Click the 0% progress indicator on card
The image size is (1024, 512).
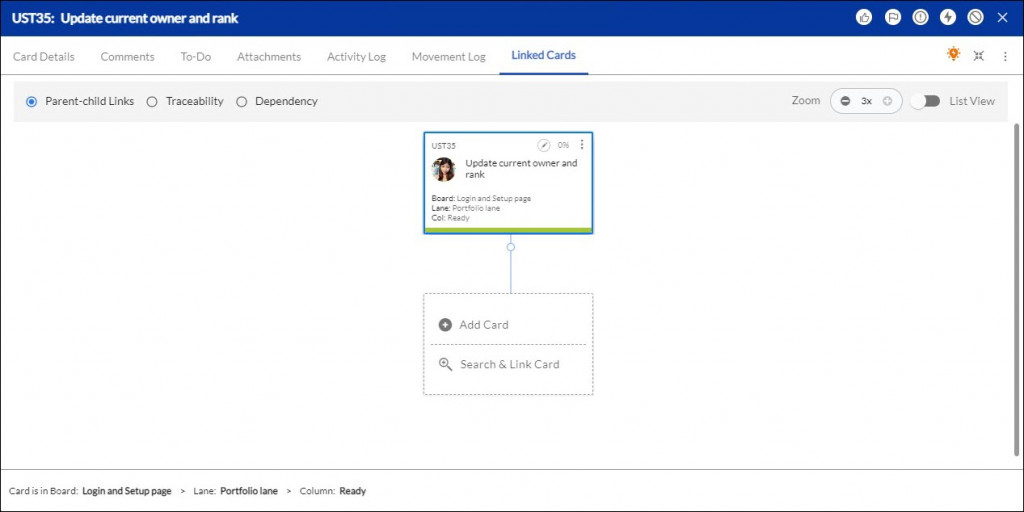[x=563, y=145]
